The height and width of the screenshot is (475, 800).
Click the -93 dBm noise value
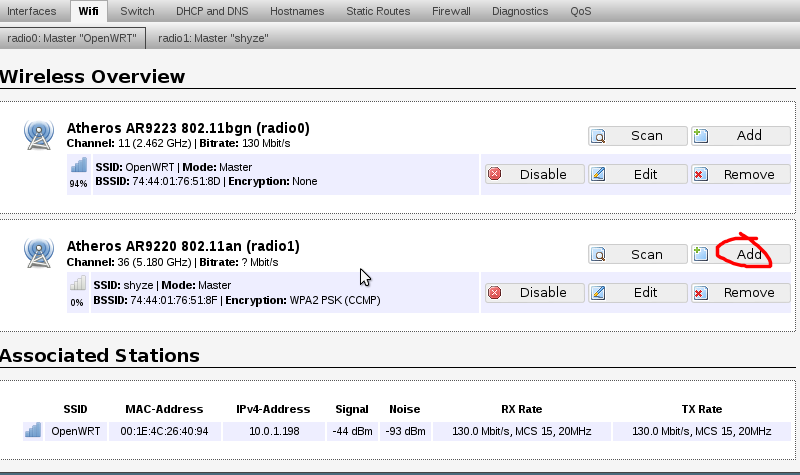[406, 431]
